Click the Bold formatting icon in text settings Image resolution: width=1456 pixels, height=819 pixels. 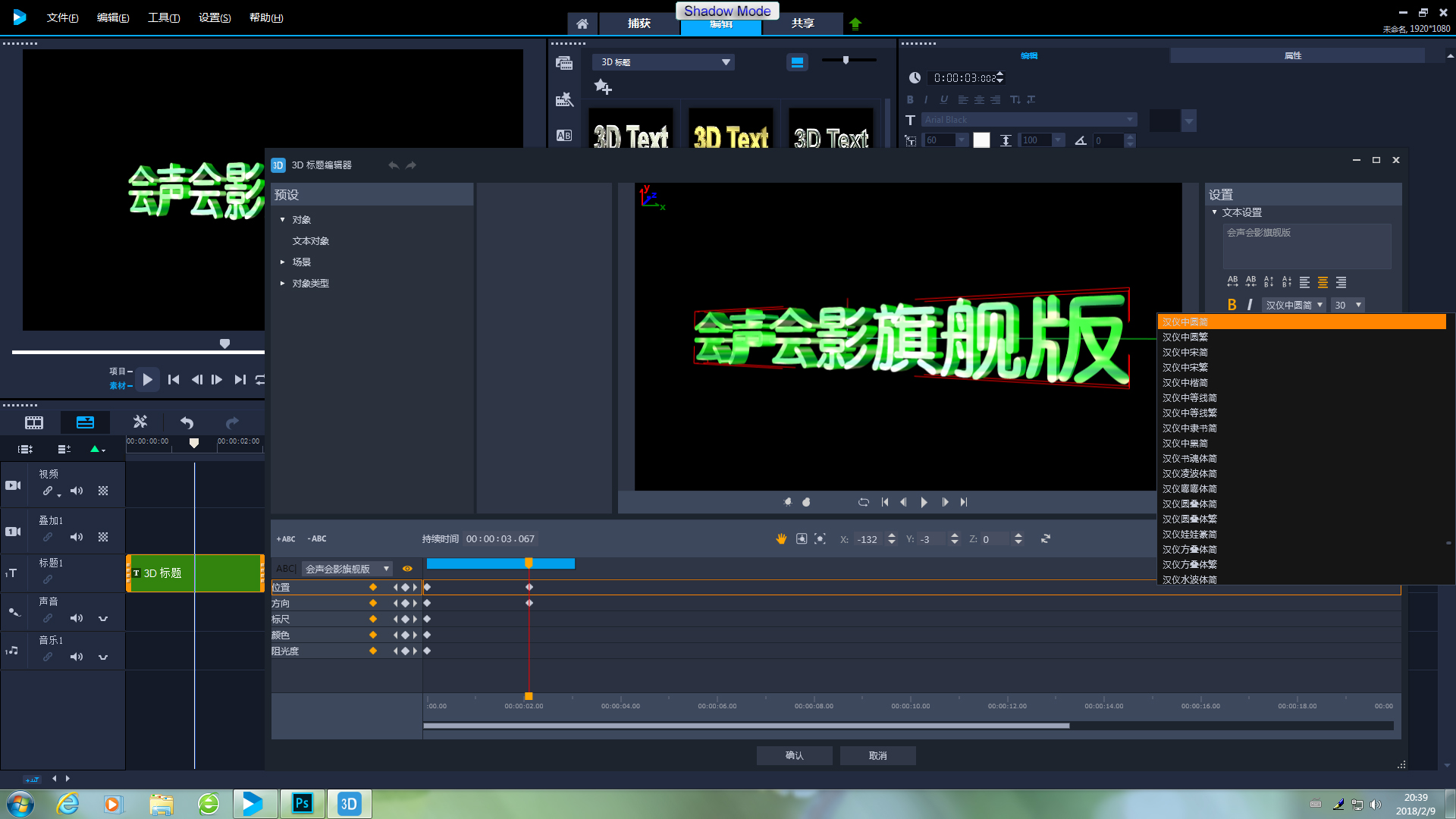1231,305
